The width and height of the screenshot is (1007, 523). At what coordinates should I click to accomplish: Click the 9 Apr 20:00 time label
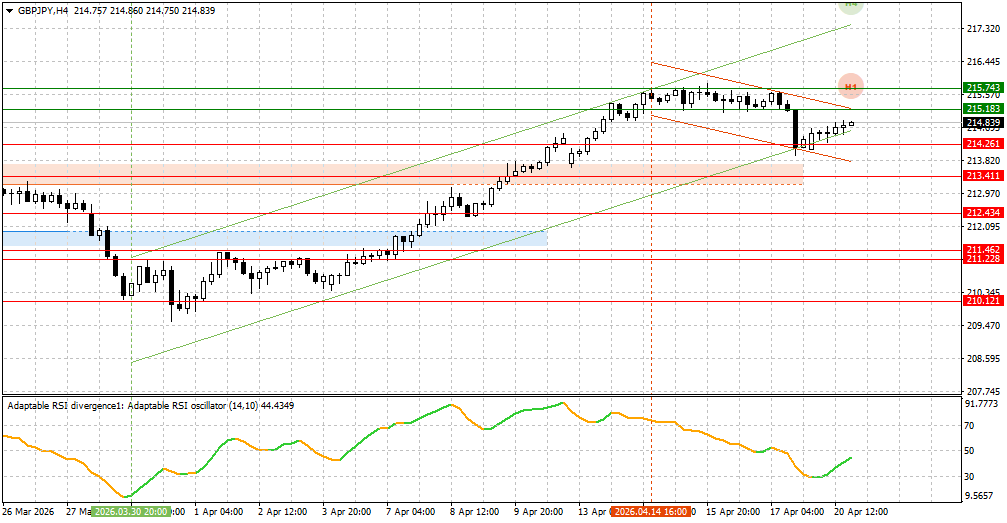pyautogui.click(x=539, y=512)
